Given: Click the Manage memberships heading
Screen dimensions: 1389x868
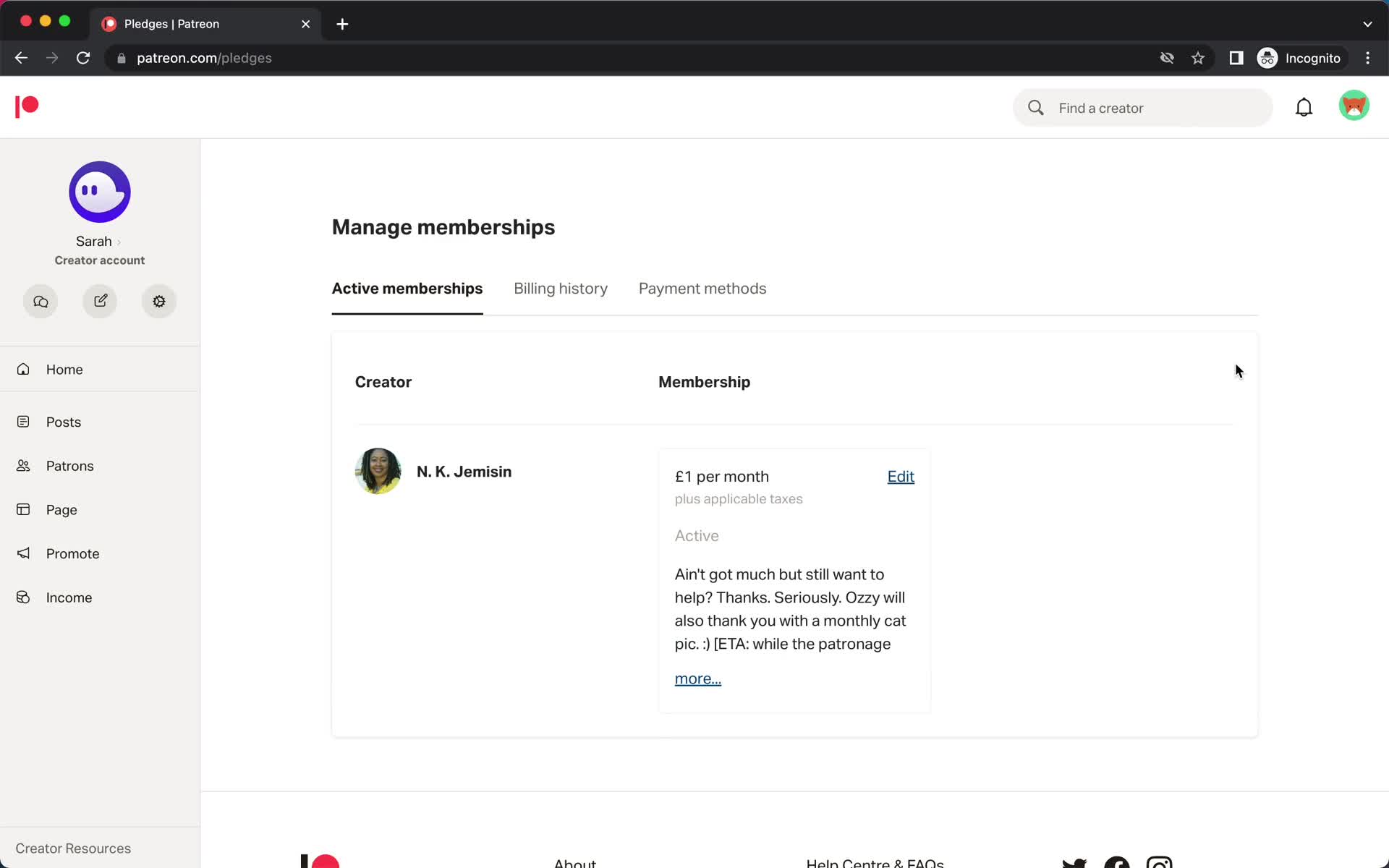Looking at the screenshot, I should [443, 227].
